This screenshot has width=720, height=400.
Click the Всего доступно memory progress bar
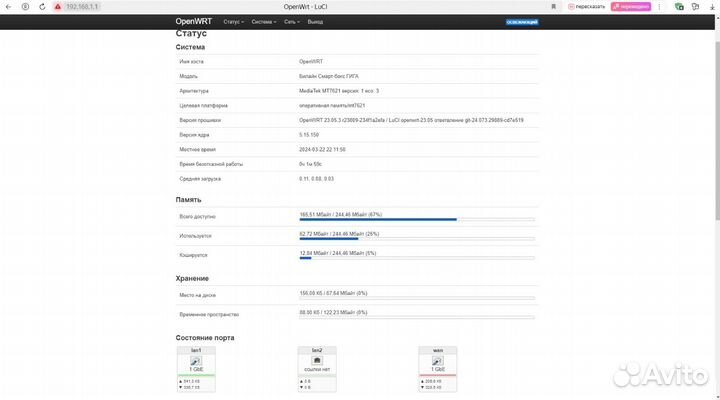[x=417, y=219]
